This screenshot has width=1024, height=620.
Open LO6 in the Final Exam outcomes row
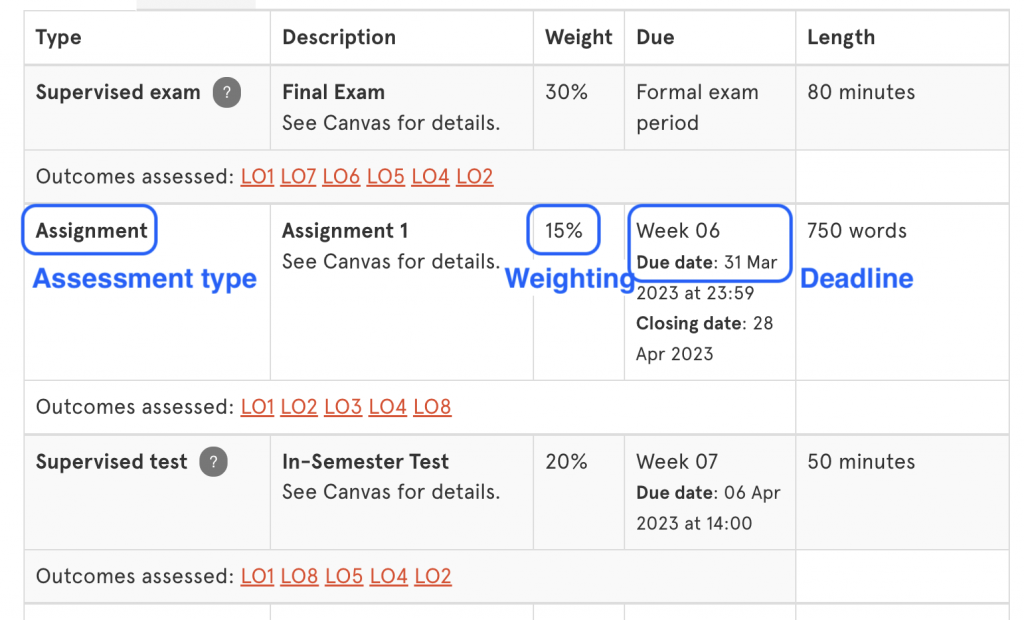pos(342,176)
